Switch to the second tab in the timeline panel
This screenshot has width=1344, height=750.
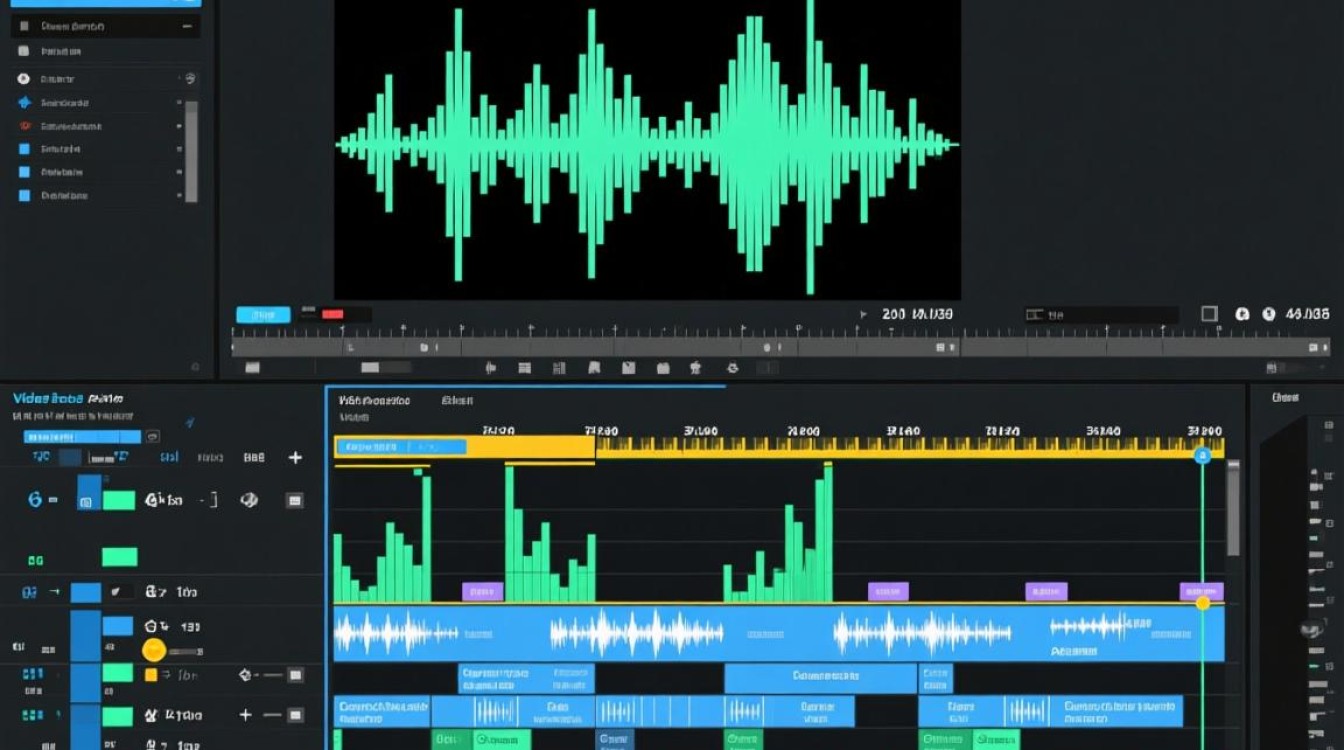tap(457, 400)
